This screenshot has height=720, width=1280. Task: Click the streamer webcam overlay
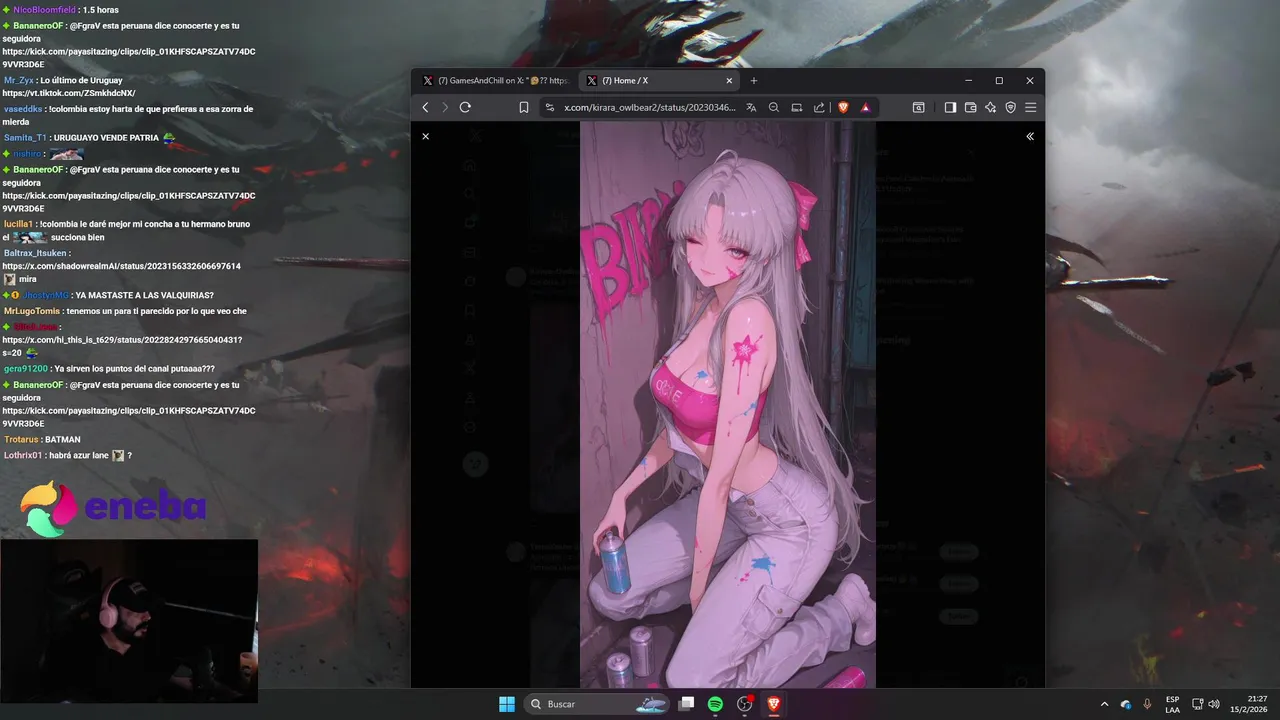click(x=129, y=621)
